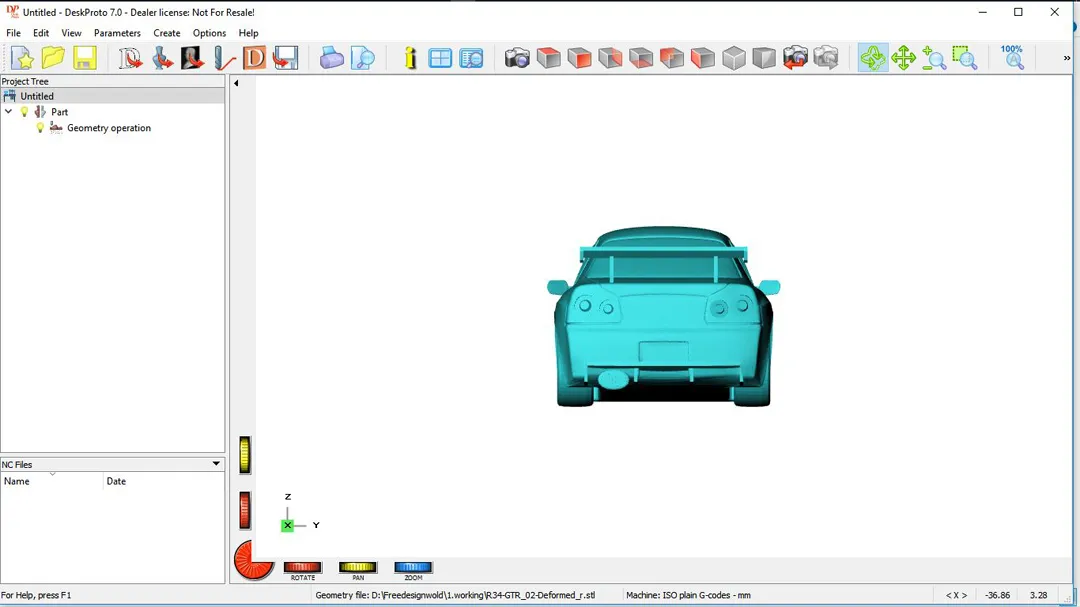Click the cyan car model in the viewport
This screenshot has width=1080, height=607.
tap(663, 317)
